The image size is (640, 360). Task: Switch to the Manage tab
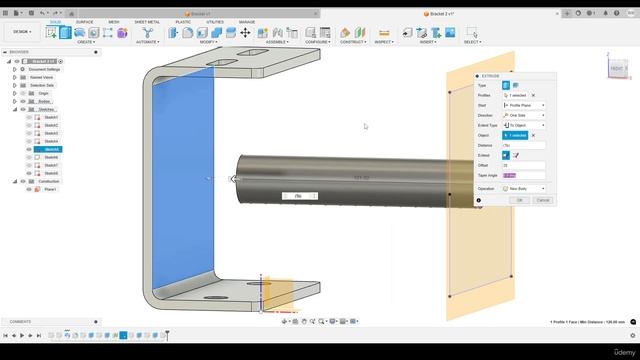click(247, 22)
